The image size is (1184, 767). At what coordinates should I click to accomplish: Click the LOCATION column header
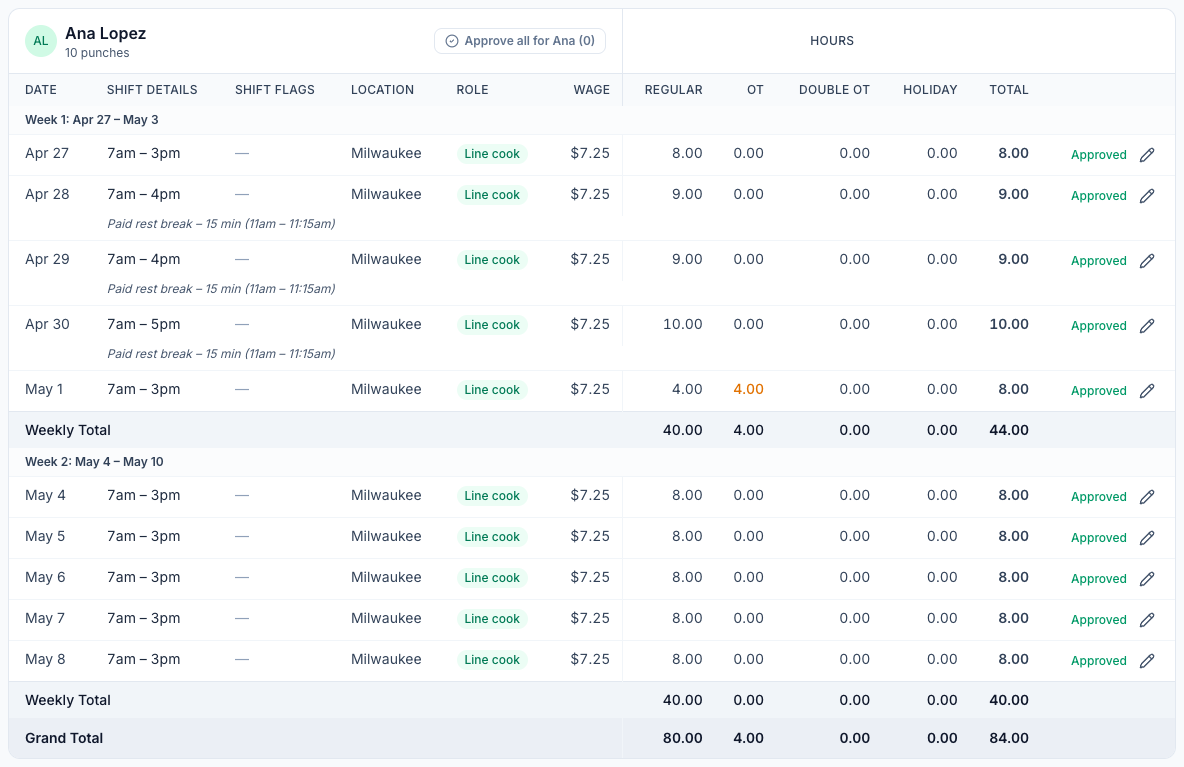coord(382,90)
